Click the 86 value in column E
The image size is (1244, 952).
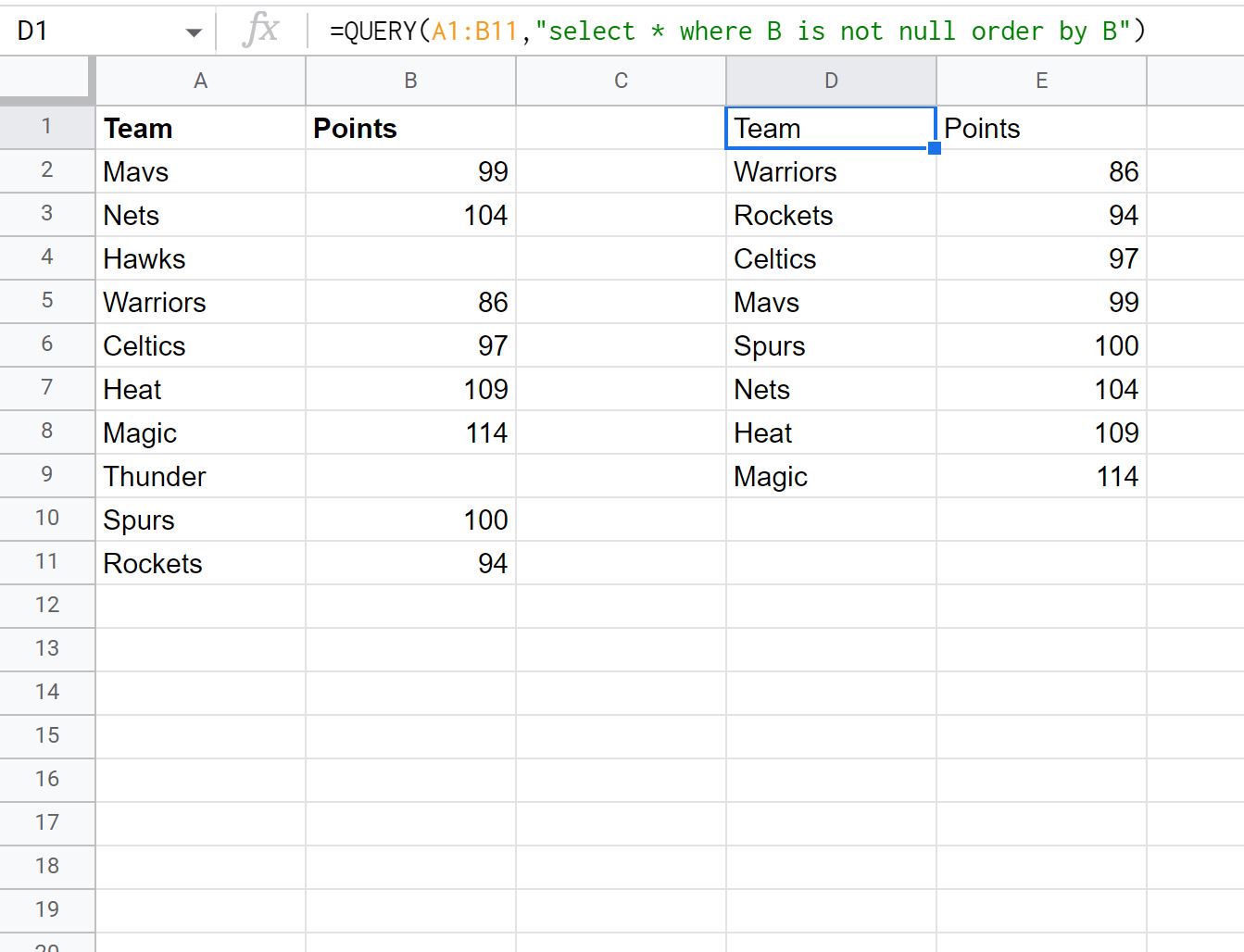point(1041,171)
